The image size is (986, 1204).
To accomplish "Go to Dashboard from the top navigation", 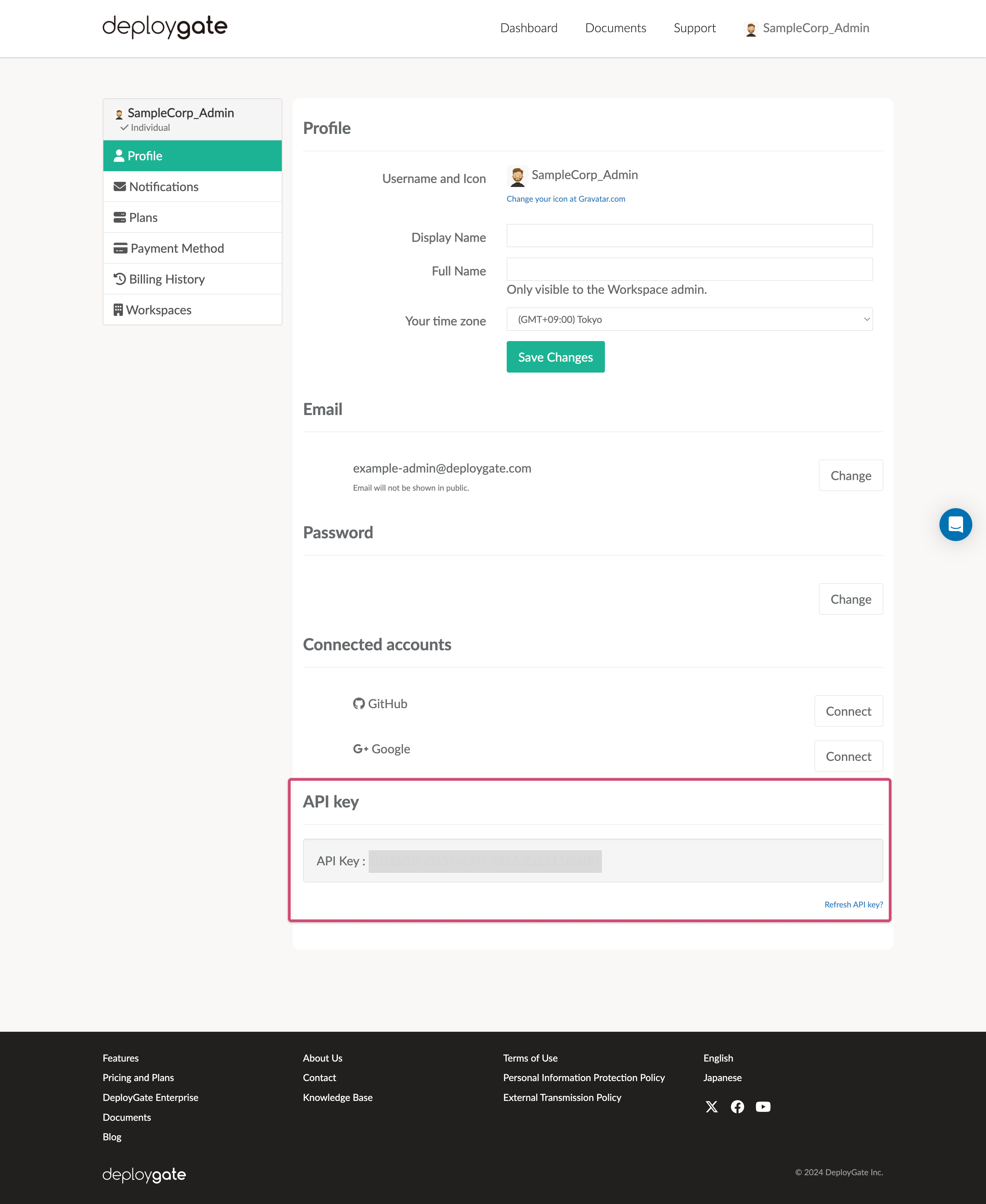I will (529, 28).
